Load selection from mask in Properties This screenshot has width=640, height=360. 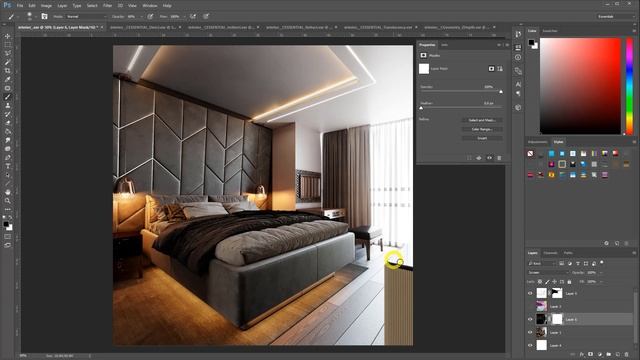[469, 158]
